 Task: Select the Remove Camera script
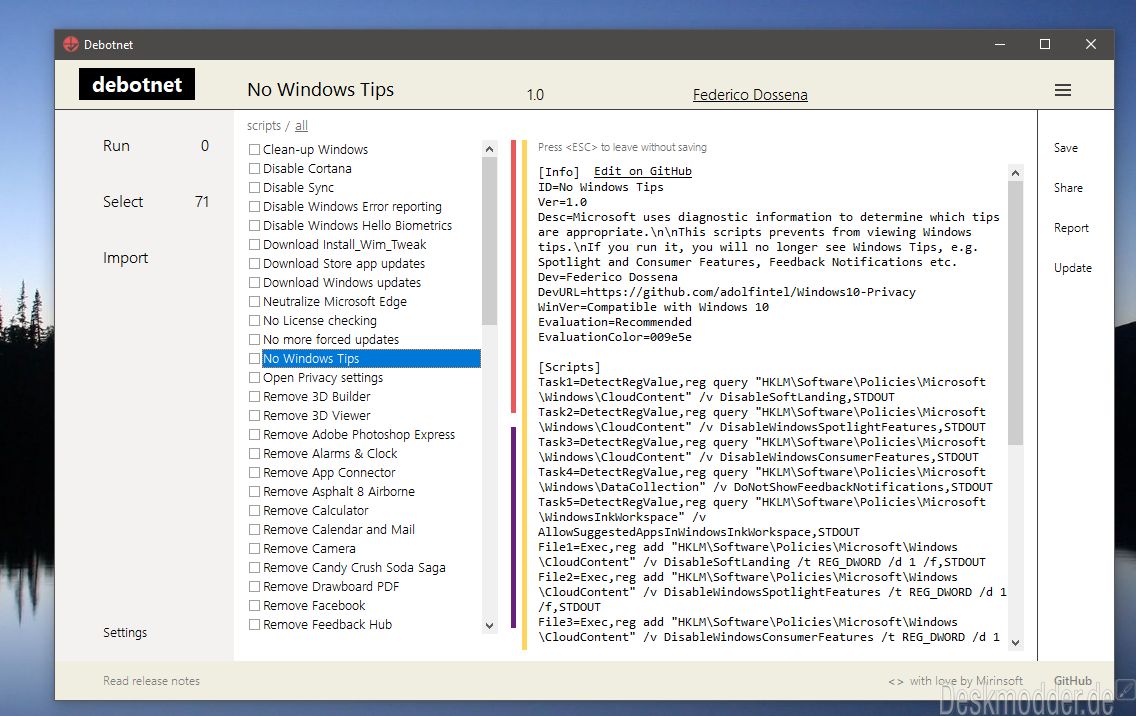pyautogui.click(x=309, y=549)
